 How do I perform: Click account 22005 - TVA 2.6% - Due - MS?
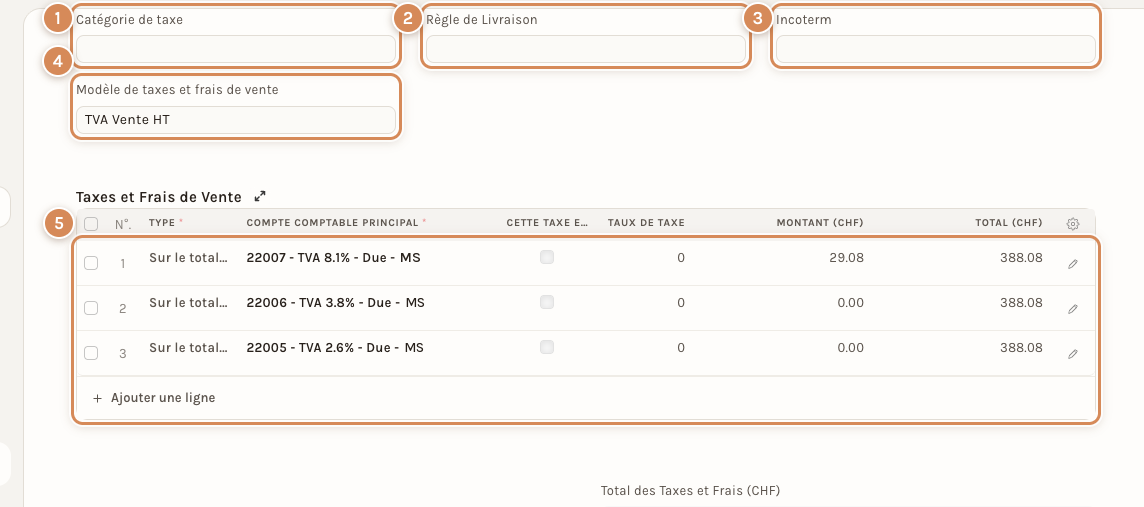coord(335,348)
